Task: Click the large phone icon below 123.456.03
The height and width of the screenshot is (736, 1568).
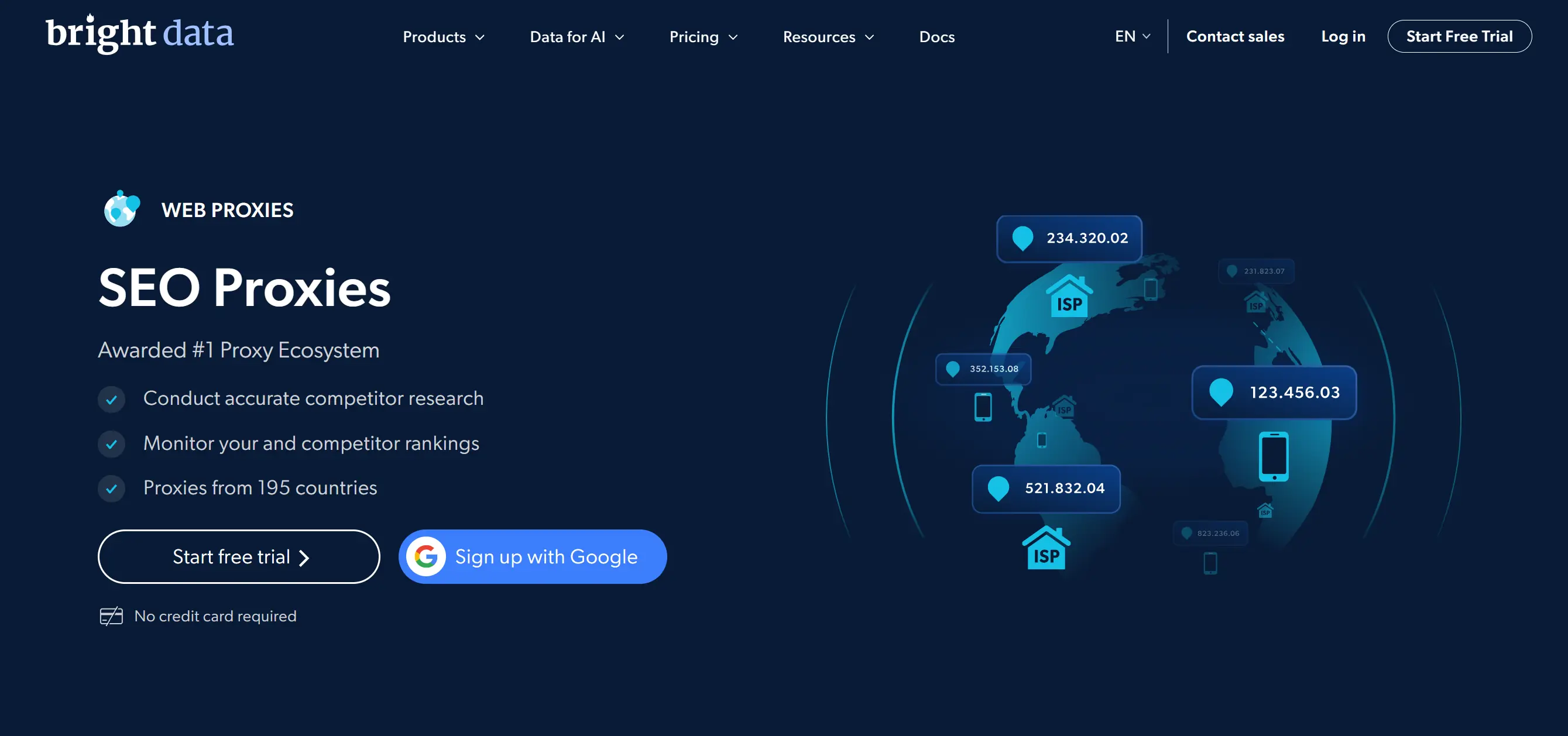Action: (x=1274, y=456)
